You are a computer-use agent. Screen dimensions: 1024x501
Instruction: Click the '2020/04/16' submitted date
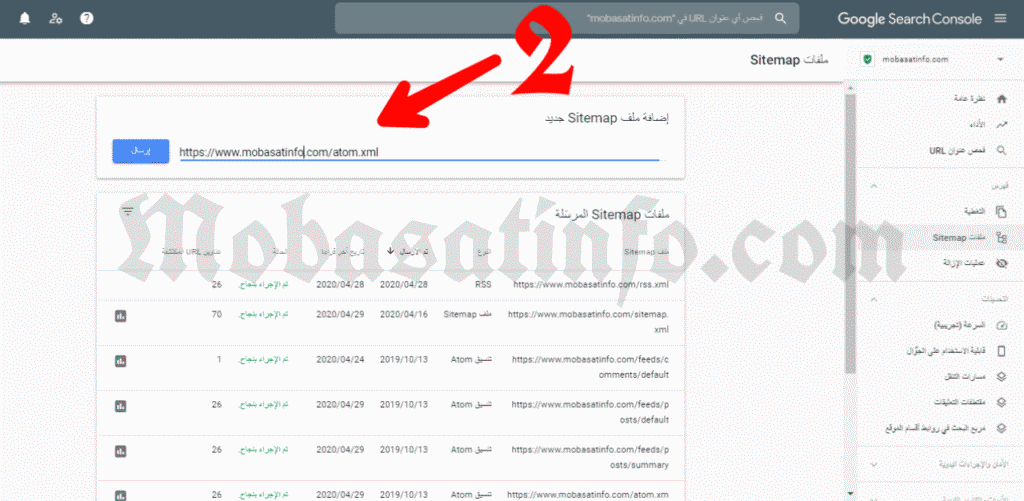pos(404,314)
